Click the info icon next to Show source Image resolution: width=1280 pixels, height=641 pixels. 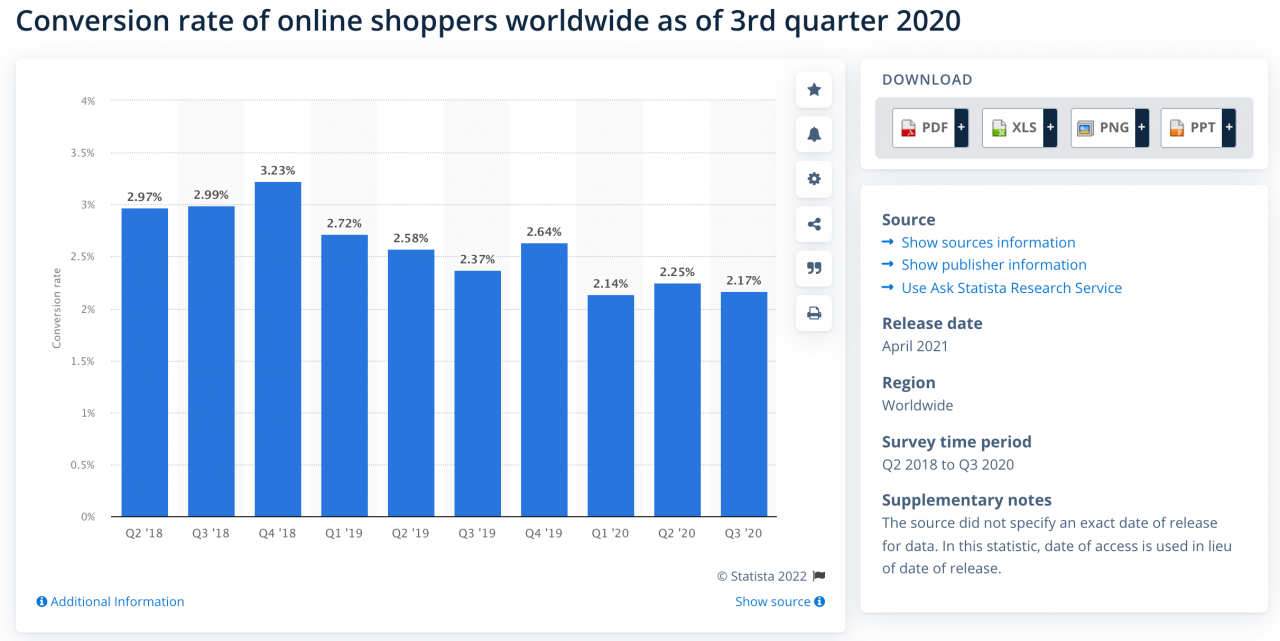(x=818, y=601)
